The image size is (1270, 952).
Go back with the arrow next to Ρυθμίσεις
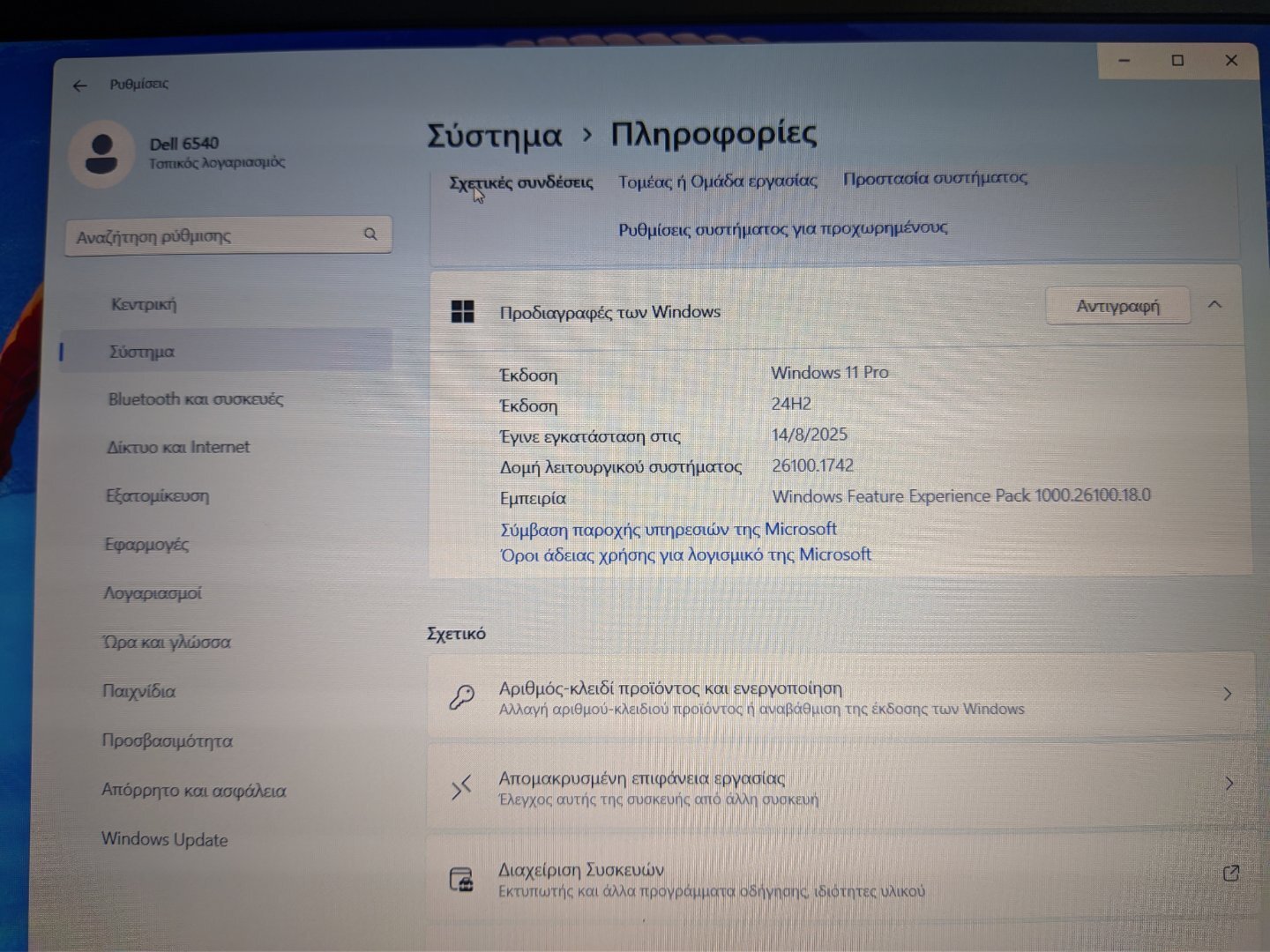click(80, 86)
